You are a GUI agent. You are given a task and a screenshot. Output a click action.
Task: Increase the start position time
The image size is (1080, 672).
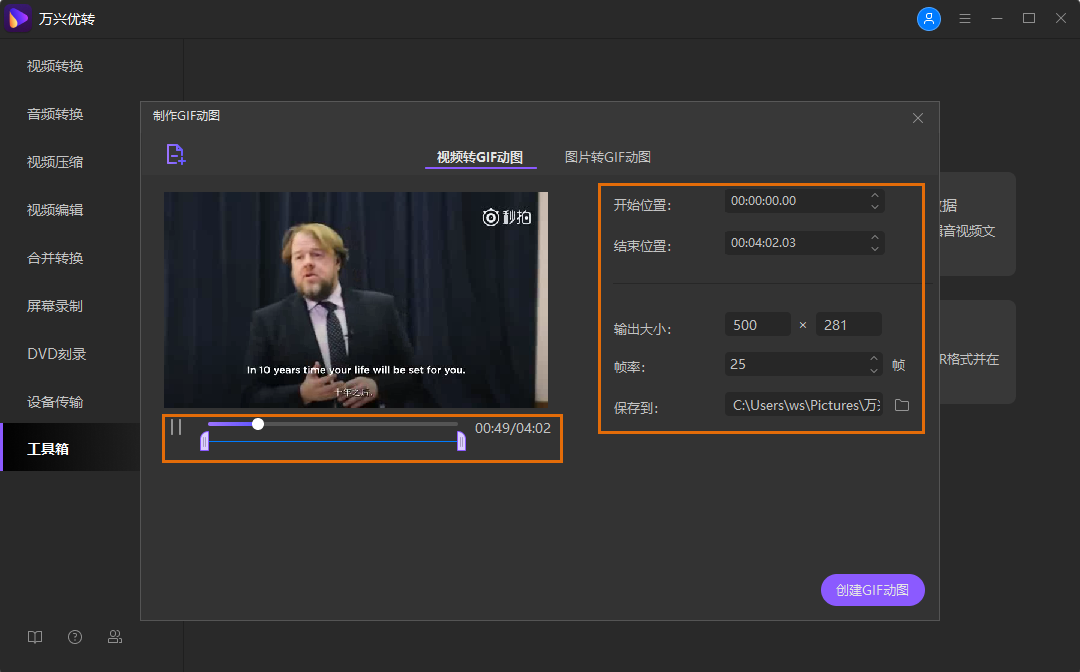[x=875, y=195]
